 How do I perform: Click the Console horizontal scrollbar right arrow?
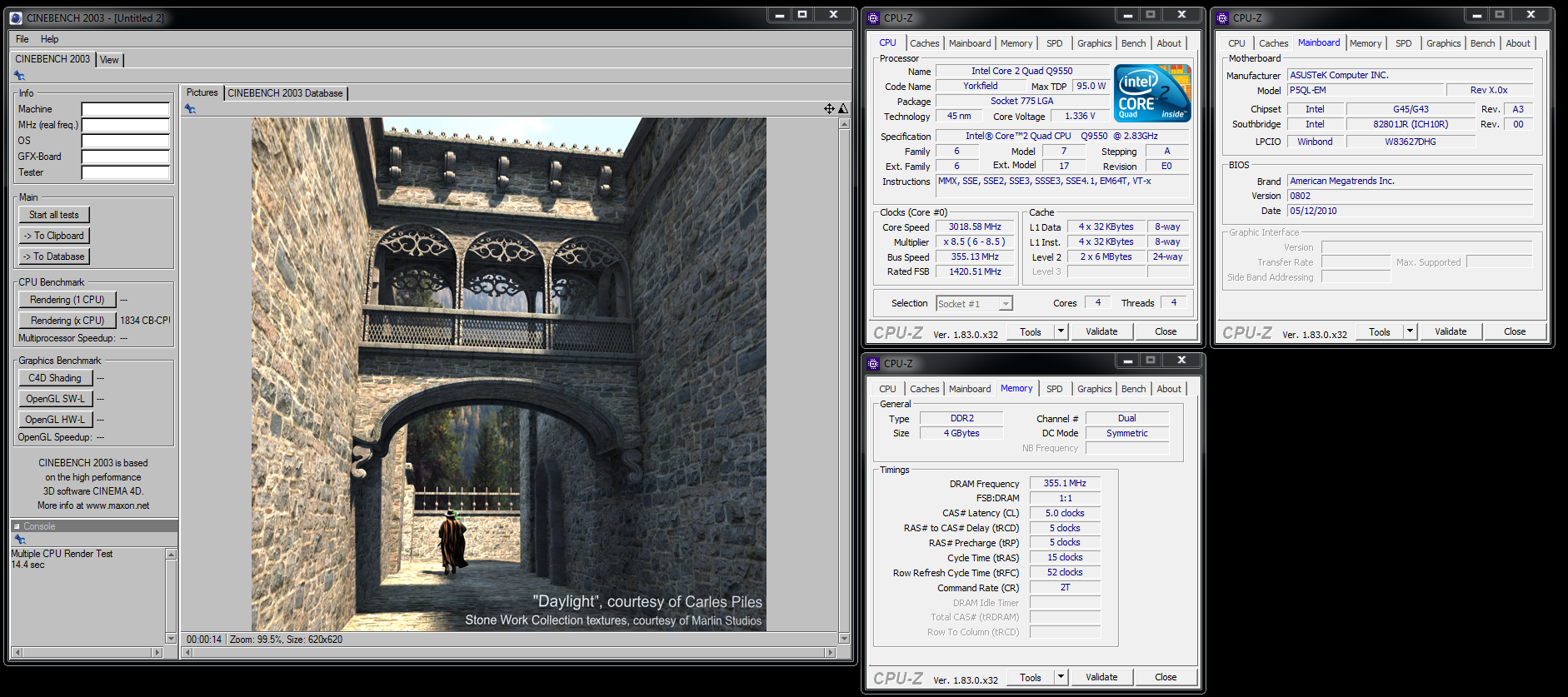[x=157, y=652]
